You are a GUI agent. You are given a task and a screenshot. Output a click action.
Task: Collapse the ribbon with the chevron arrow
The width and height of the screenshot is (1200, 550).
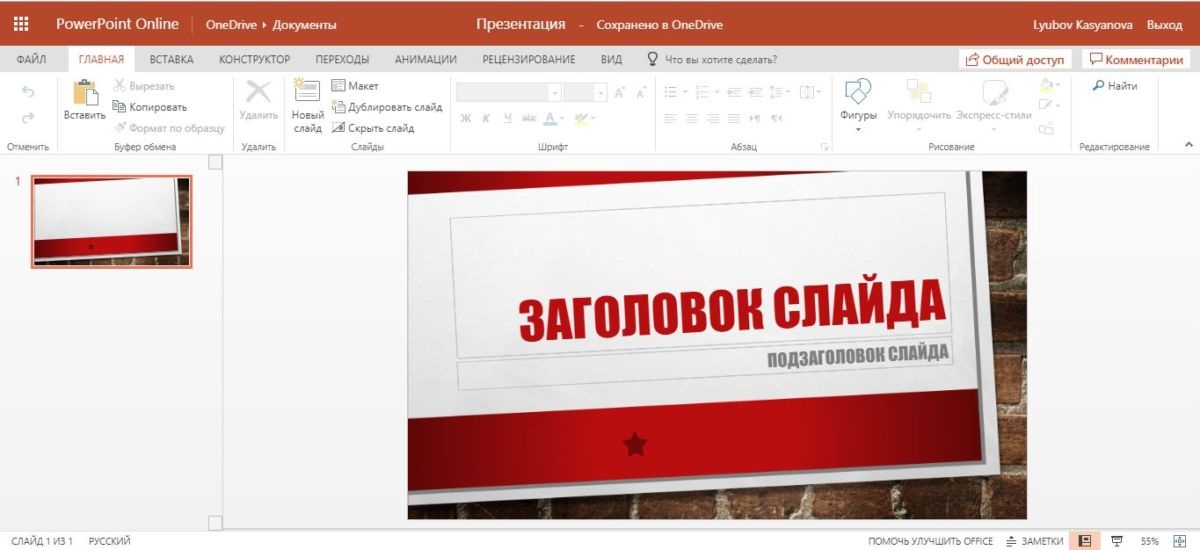pyautogui.click(x=1189, y=146)
